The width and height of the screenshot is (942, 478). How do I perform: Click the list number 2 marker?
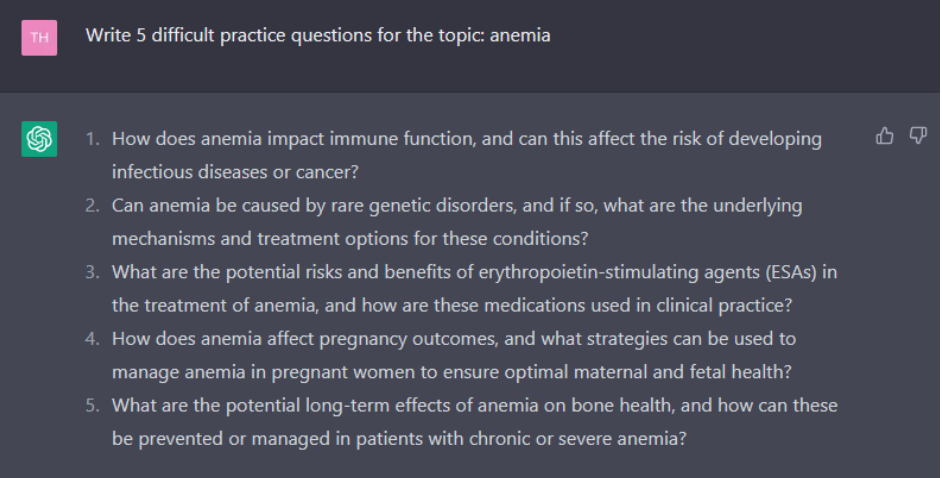(92, 206)
